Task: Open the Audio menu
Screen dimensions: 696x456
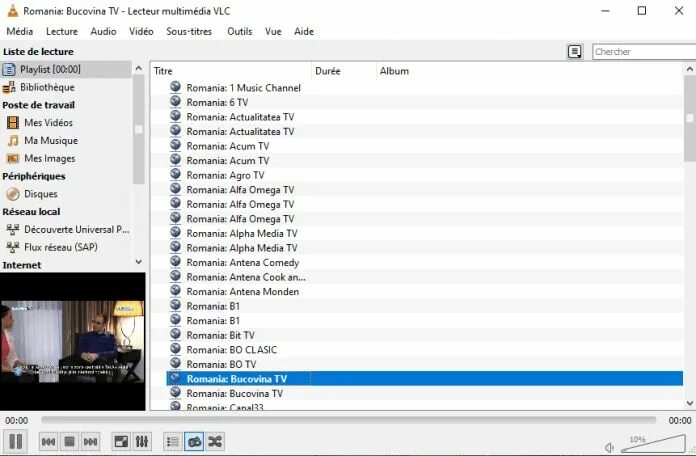Action: [103, 32]
